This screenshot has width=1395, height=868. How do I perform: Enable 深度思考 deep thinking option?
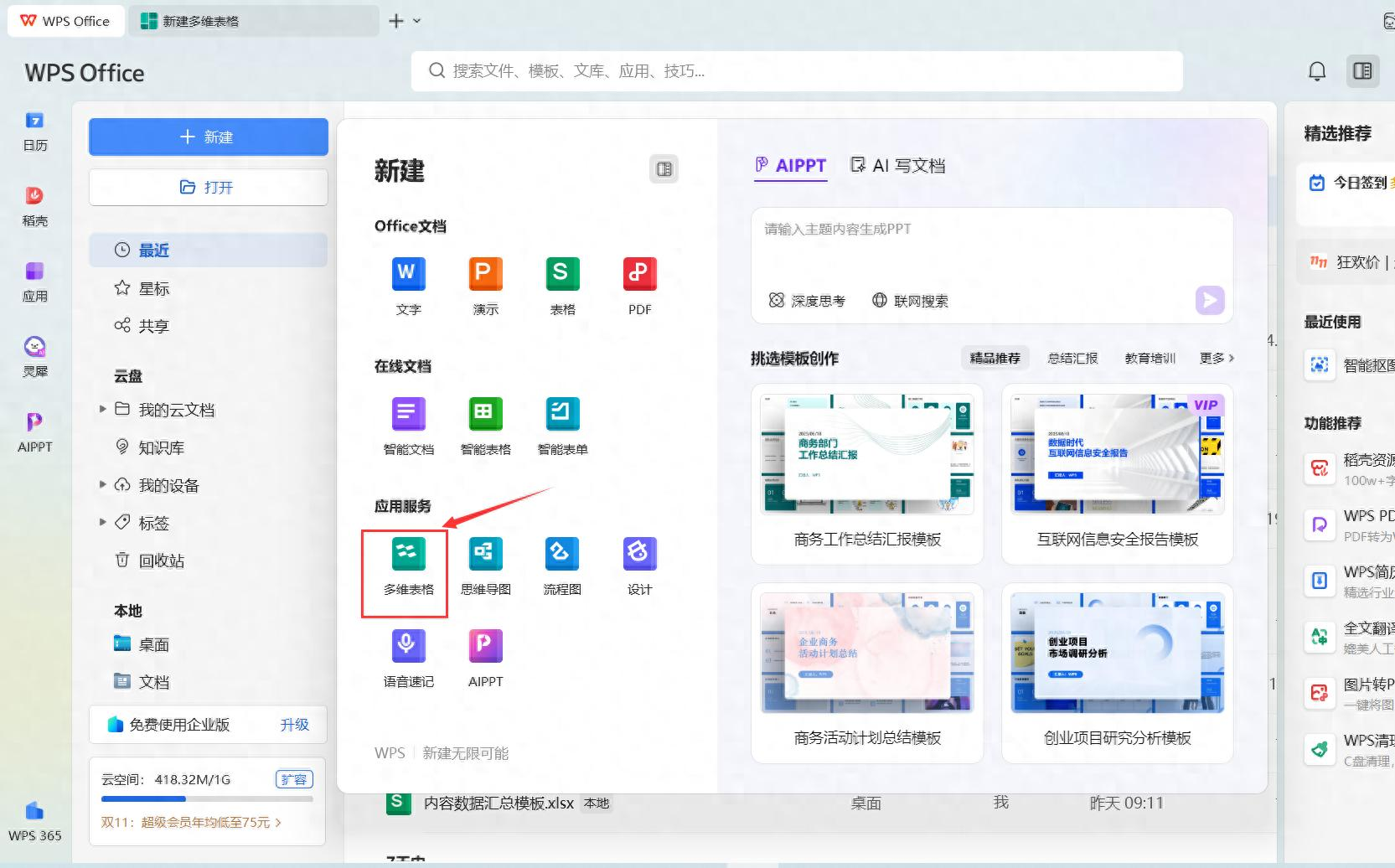pos(807,301)
